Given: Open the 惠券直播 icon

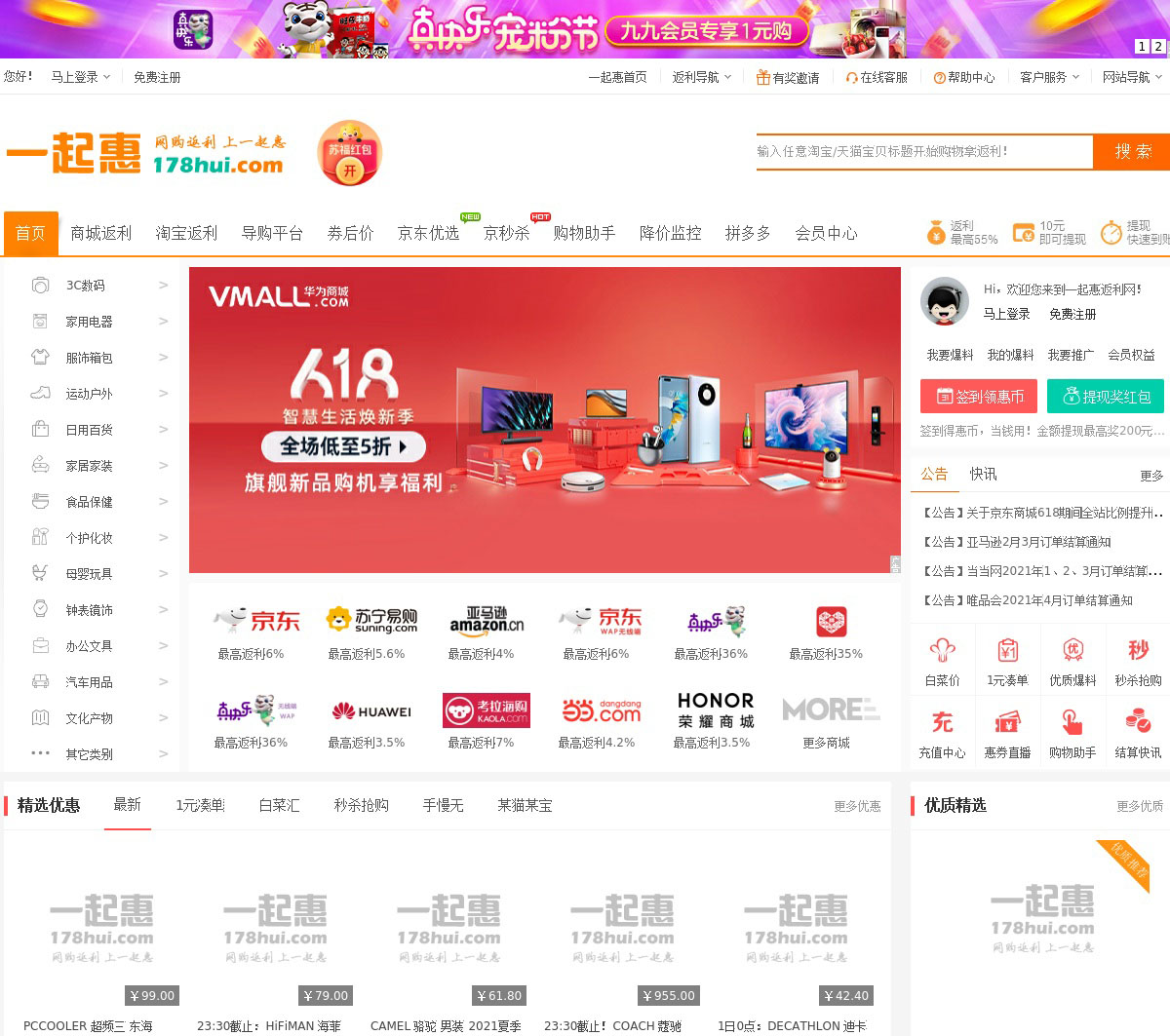Looking at the screenshot, I should (x=1007, y=722).
